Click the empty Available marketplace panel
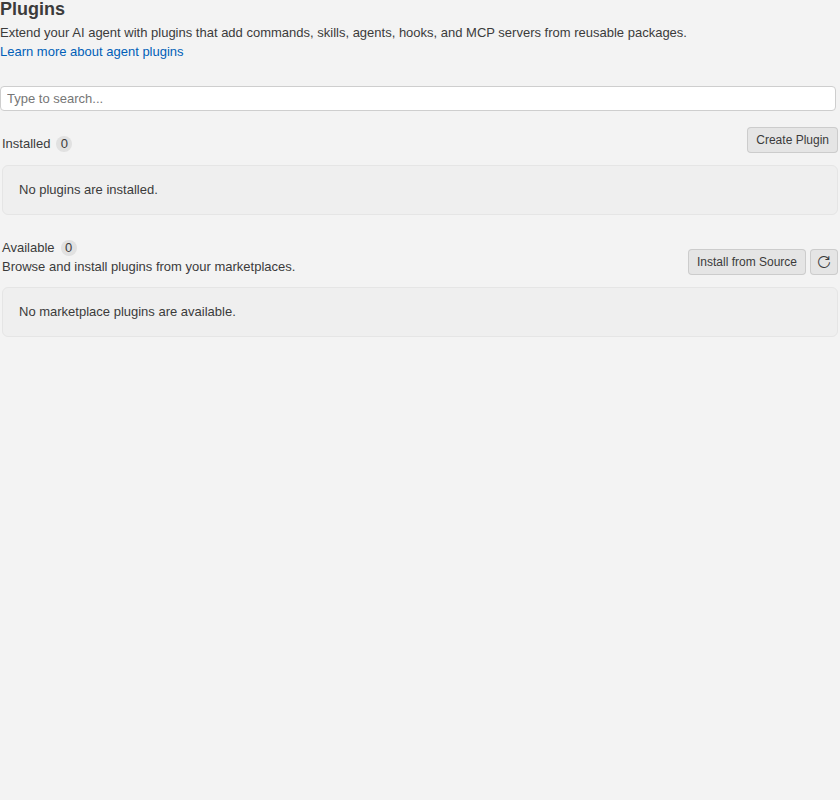Screen dimensions: 840x800 [x=420, y=312]
